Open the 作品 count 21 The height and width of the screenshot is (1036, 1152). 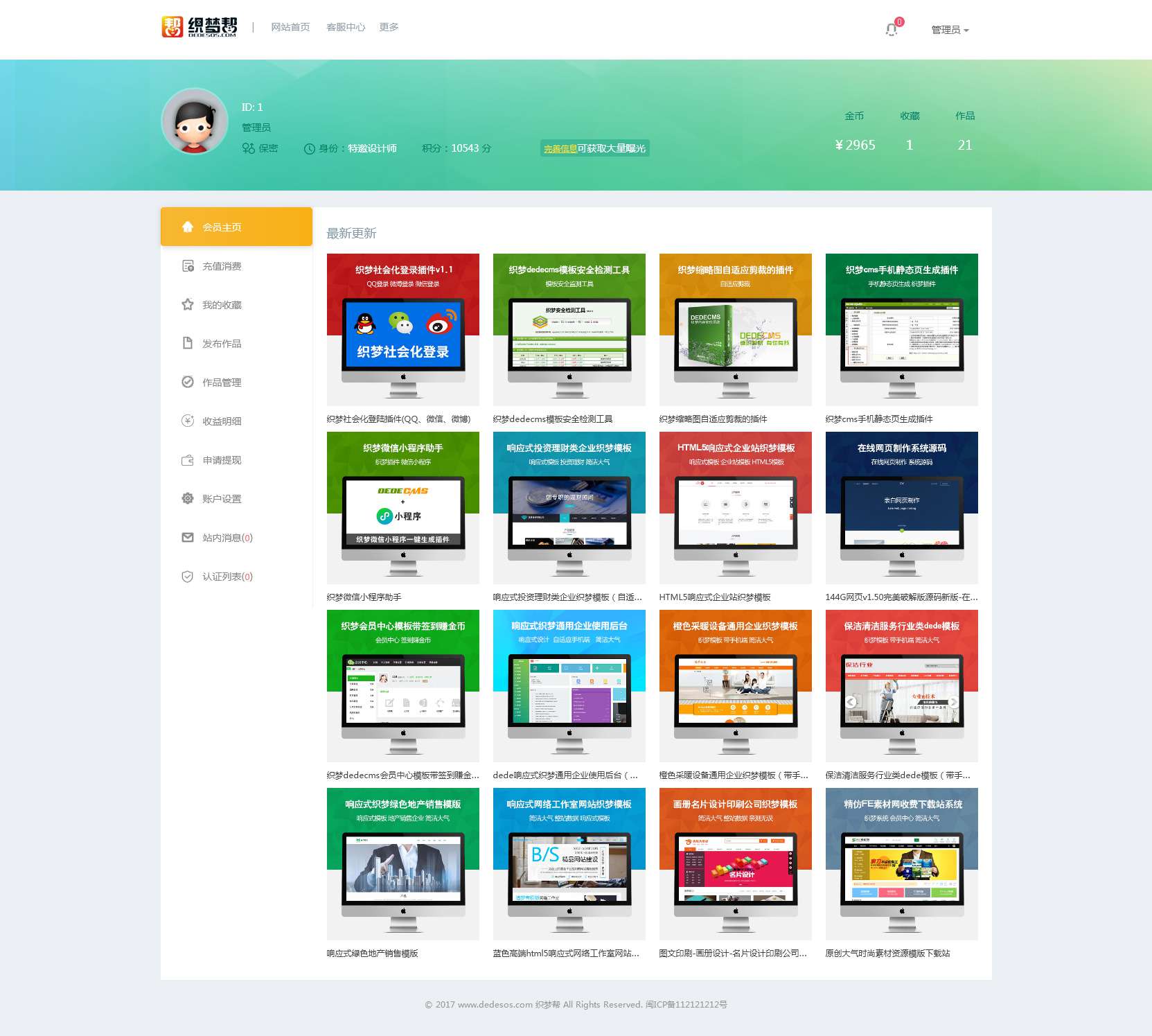[x=965, y=145]
